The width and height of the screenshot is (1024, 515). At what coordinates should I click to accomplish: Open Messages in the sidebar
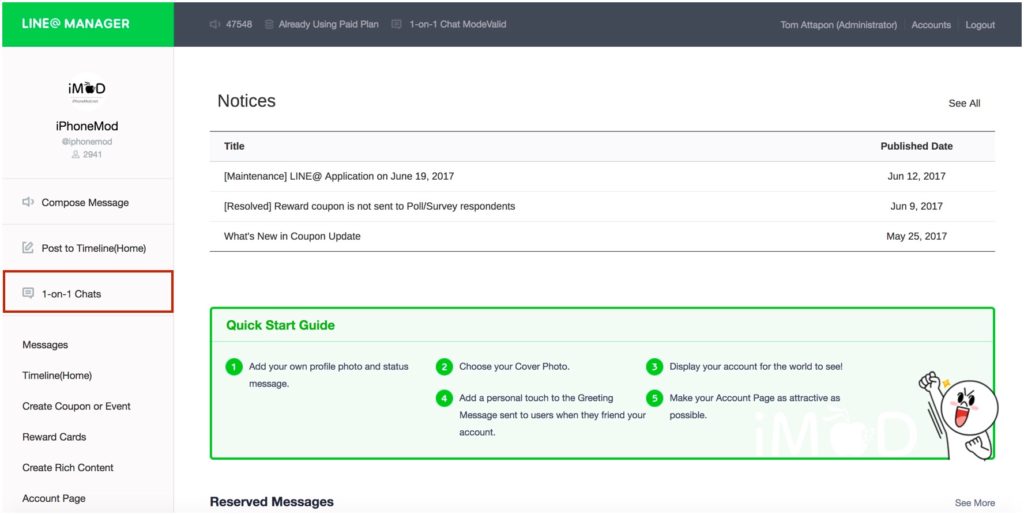(x=45, y=345)
